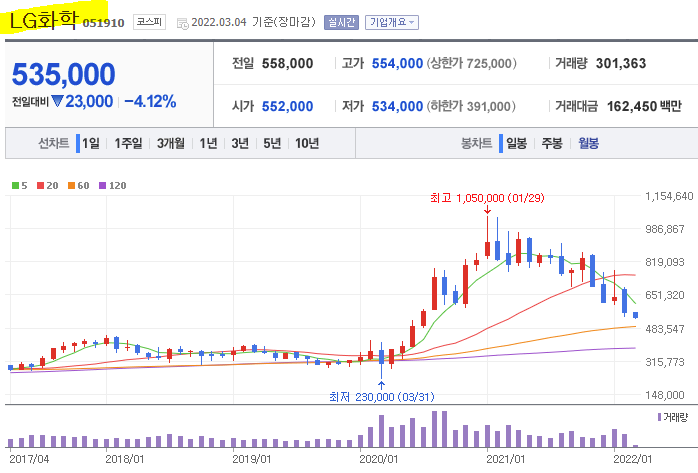Click the stock code 051910
This screenshot has height=473, width=698.
103,23
